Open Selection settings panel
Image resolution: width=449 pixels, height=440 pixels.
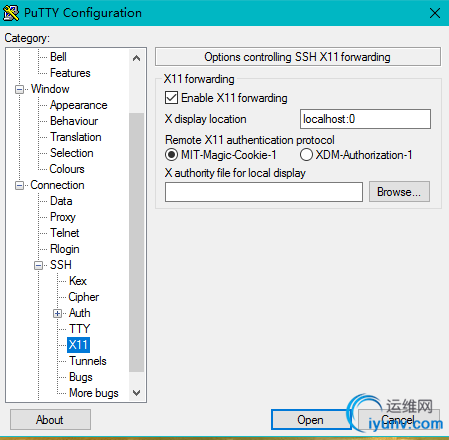(x=72, y=153)
